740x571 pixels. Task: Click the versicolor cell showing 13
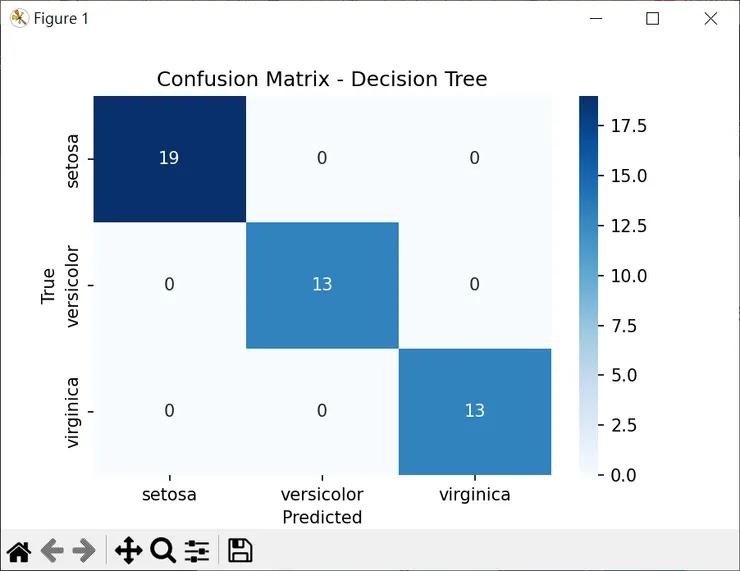click(x=321, y=285)
